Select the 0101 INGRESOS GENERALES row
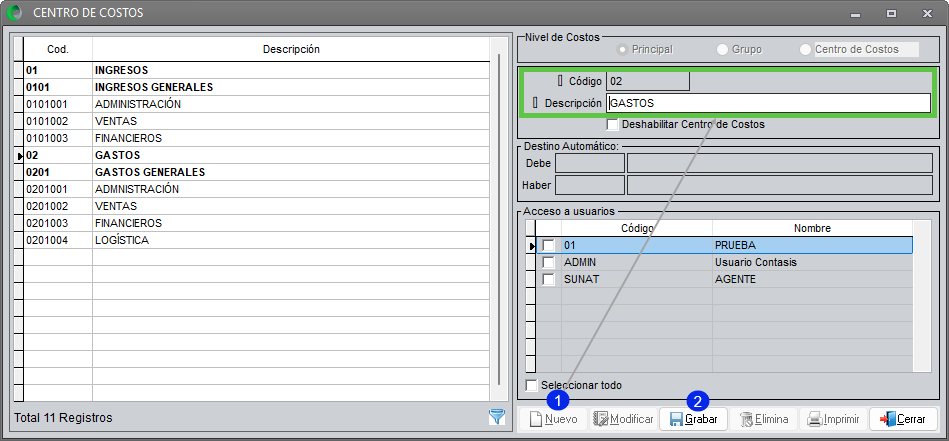The image size is (949, 441). 257,87
